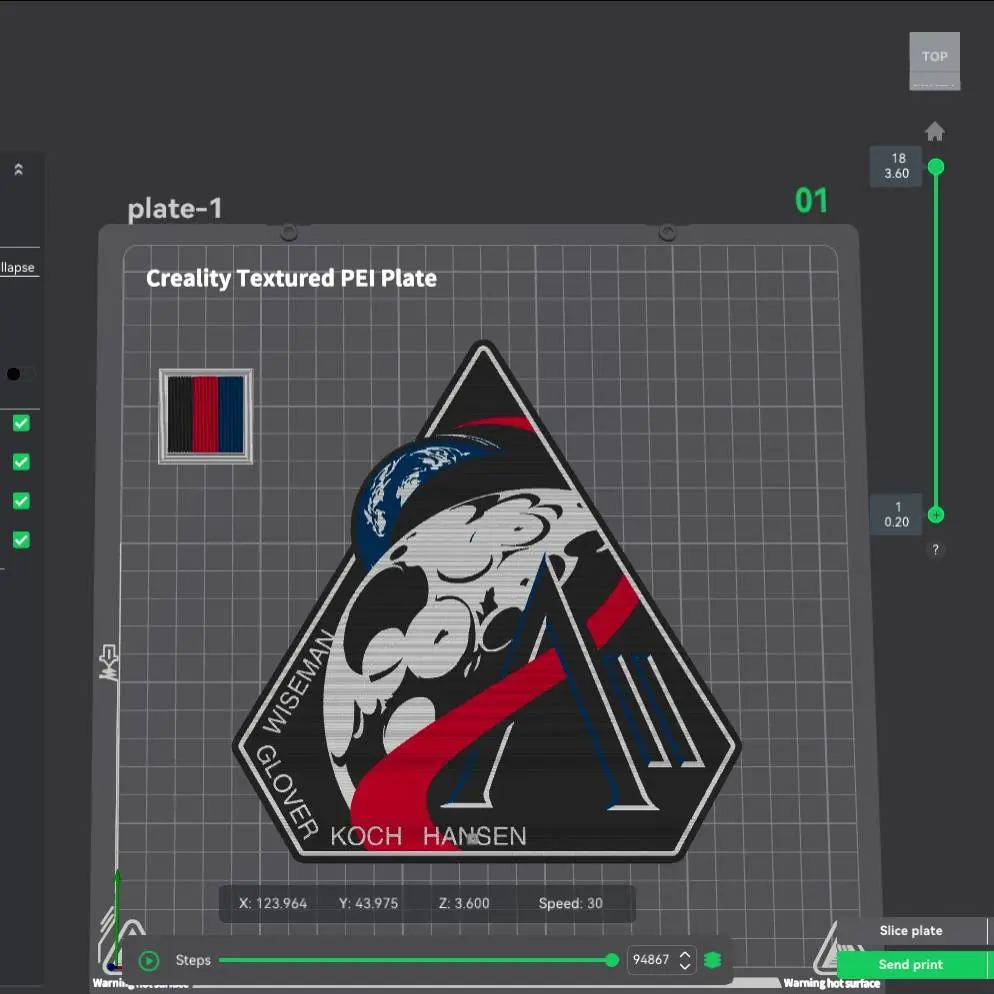Collapse the left panel with double chevron
Screen dimensions: 994x994
pos(18,169)
